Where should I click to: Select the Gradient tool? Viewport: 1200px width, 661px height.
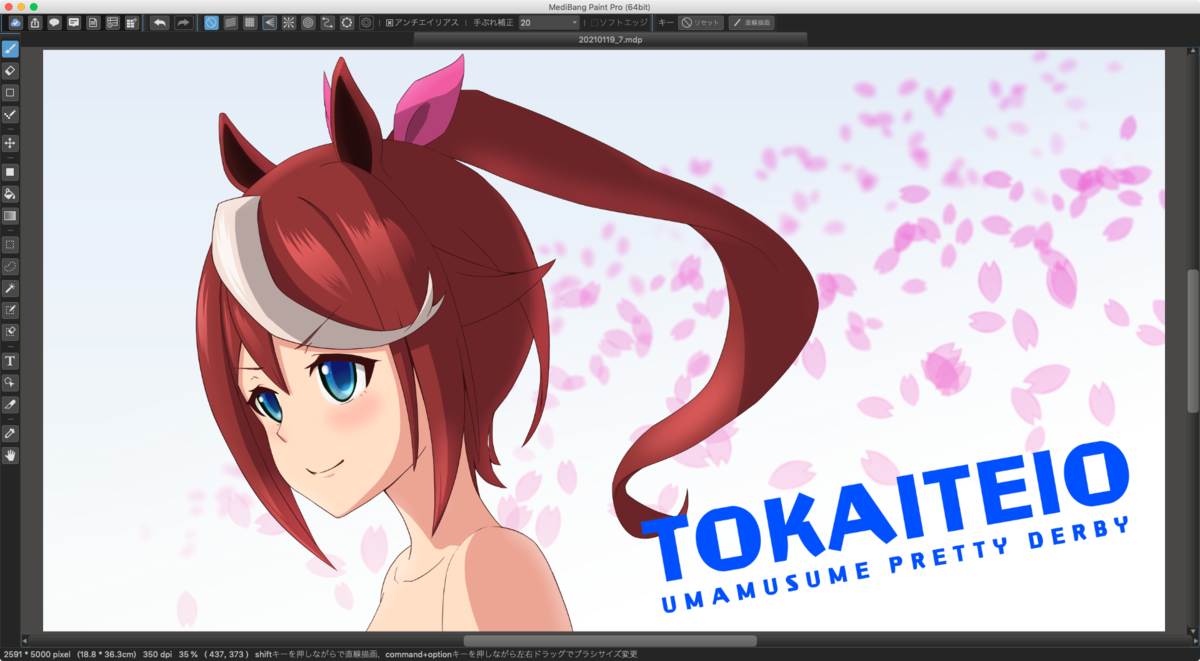click(10, 215)
